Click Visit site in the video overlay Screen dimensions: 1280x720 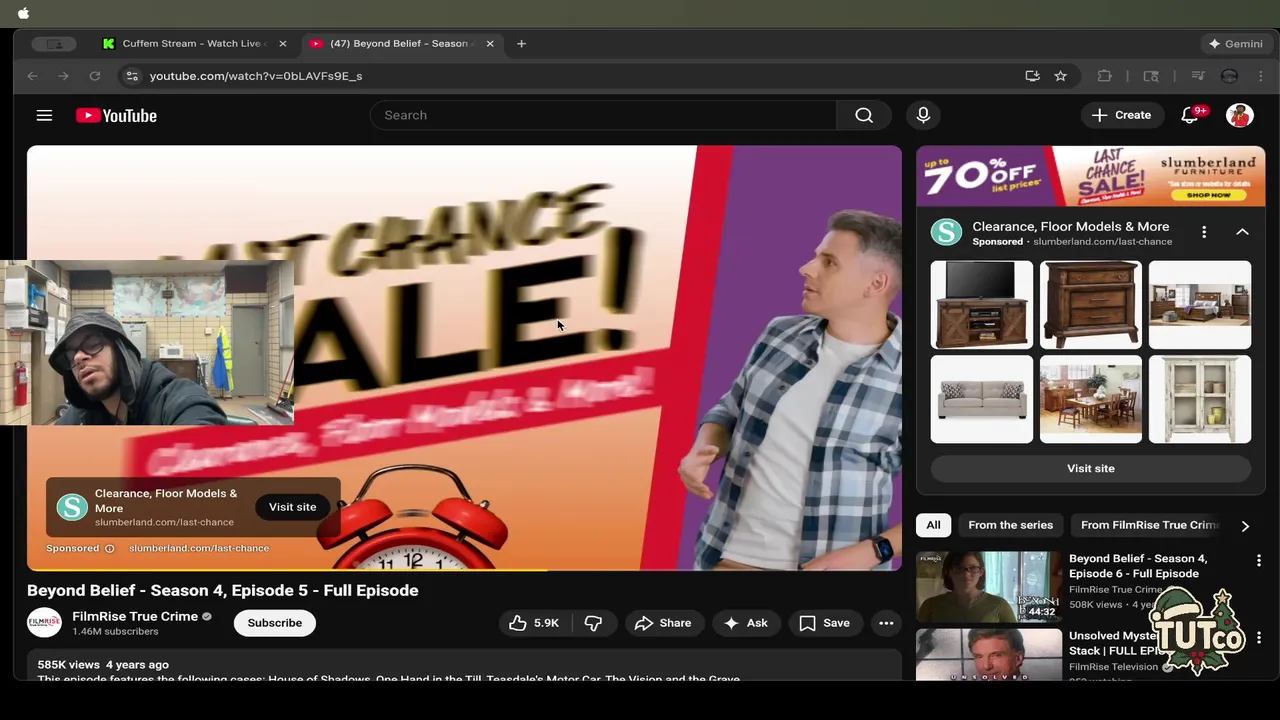click(292, 507)
